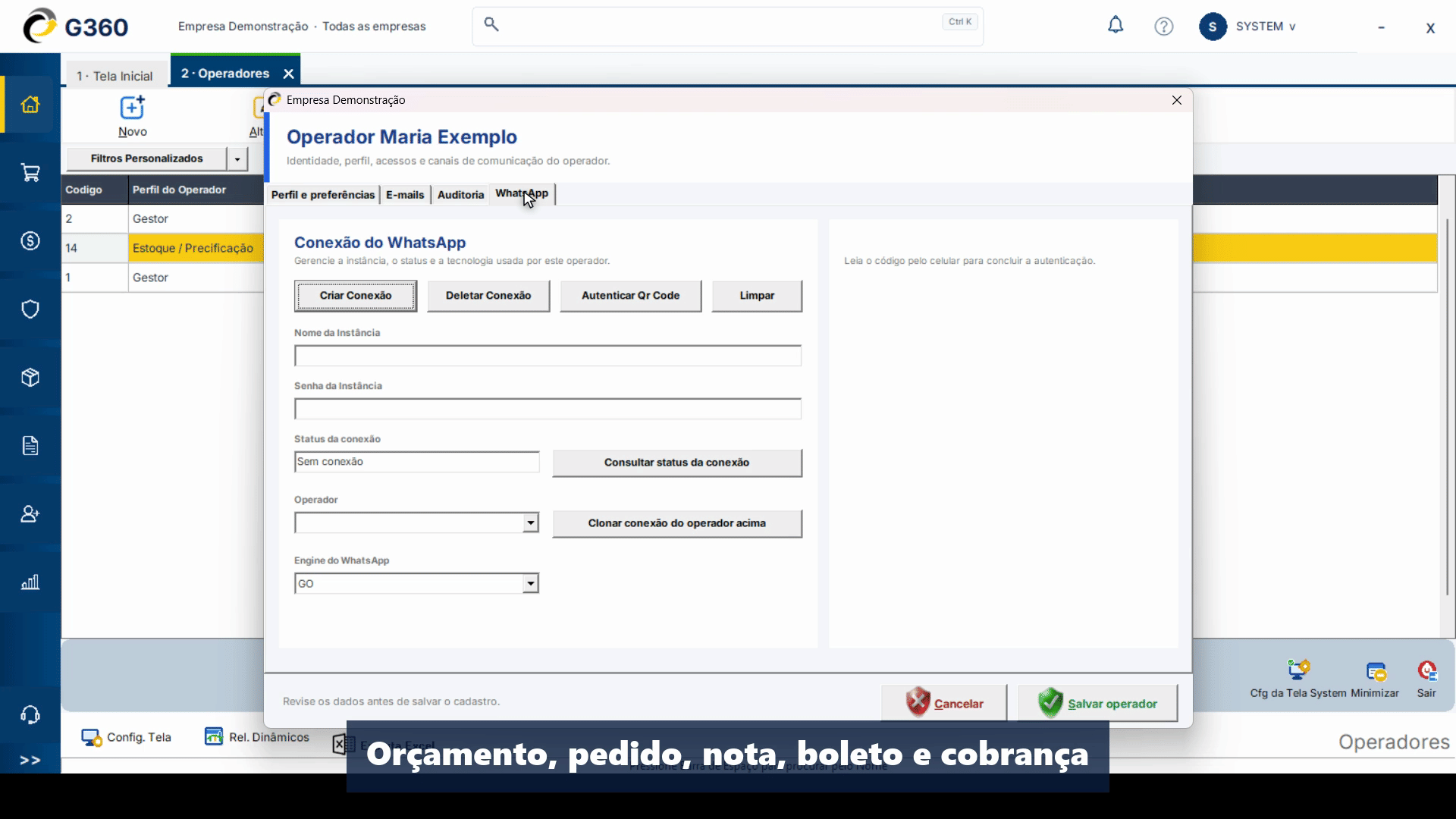Click the magnifier search icon
The image size is (1456, 819).
coord(491,24)
